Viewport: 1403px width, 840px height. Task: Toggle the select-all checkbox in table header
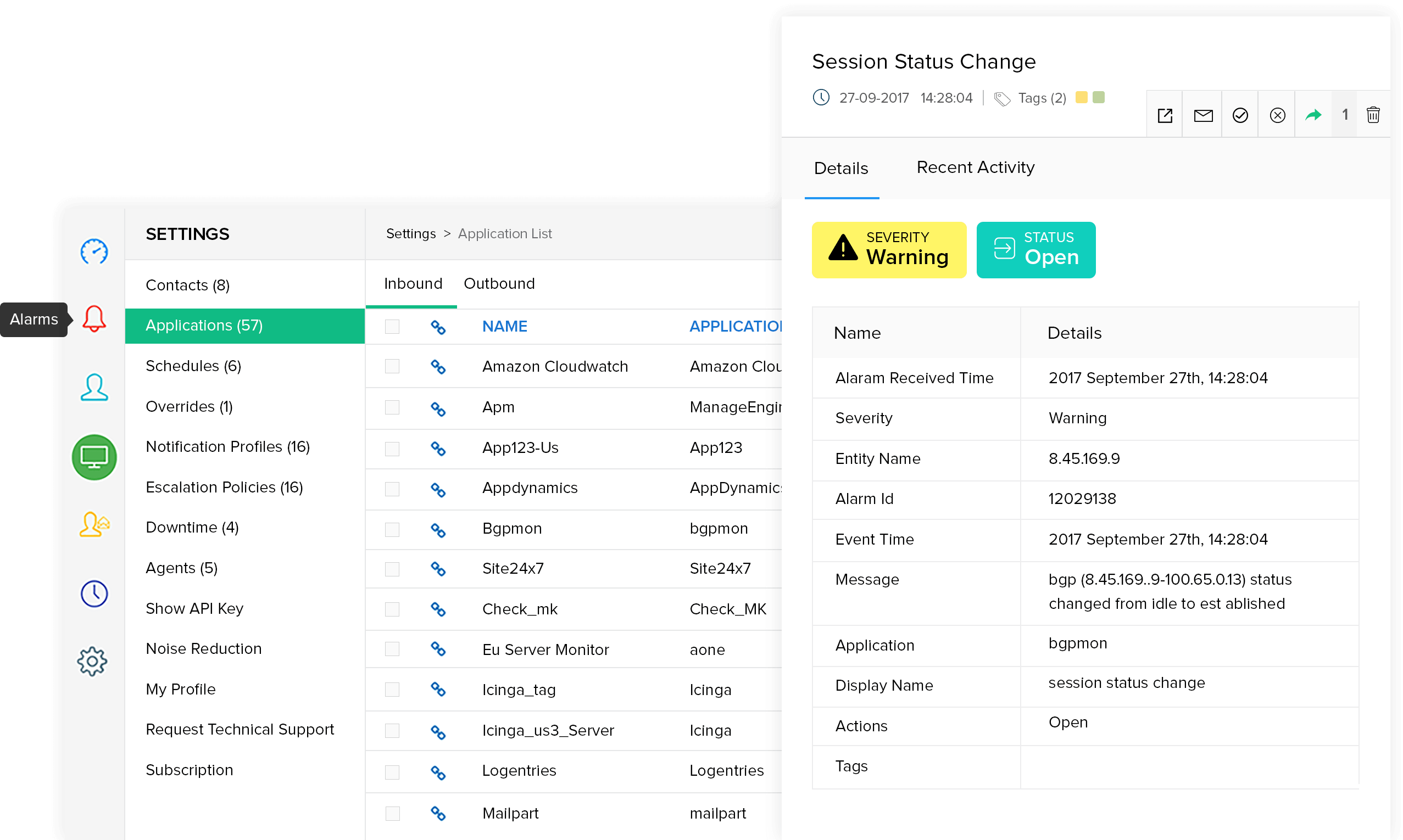click(392, 327)
